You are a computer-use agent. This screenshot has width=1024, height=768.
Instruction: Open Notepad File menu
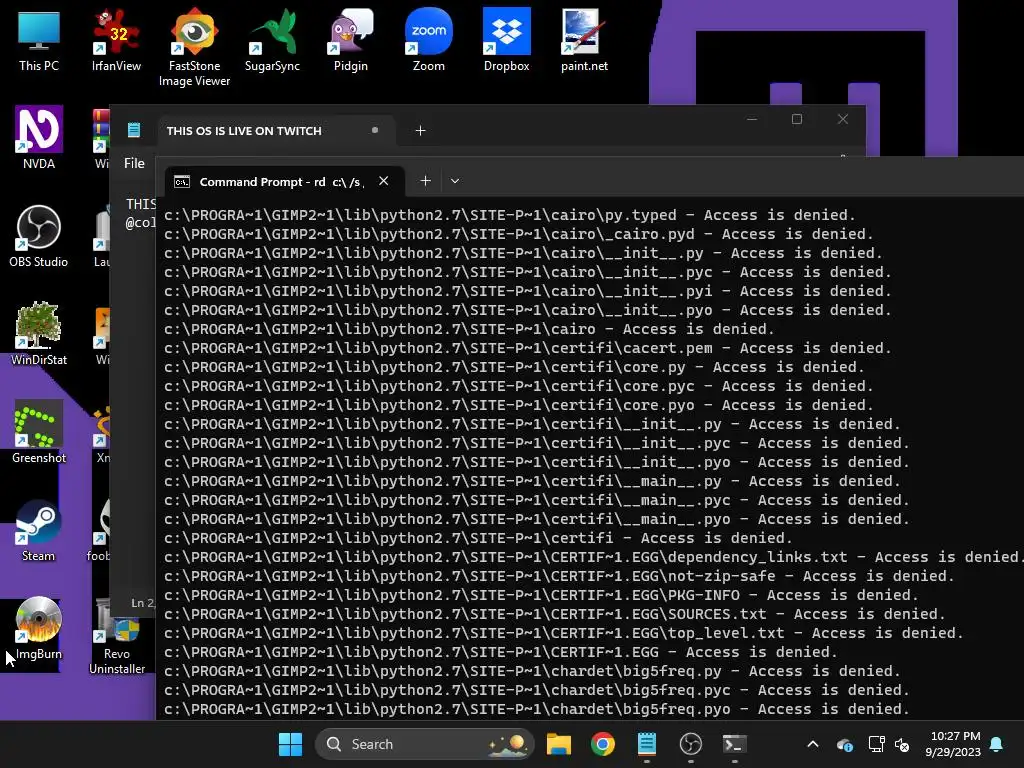click(x=135, y=163)
